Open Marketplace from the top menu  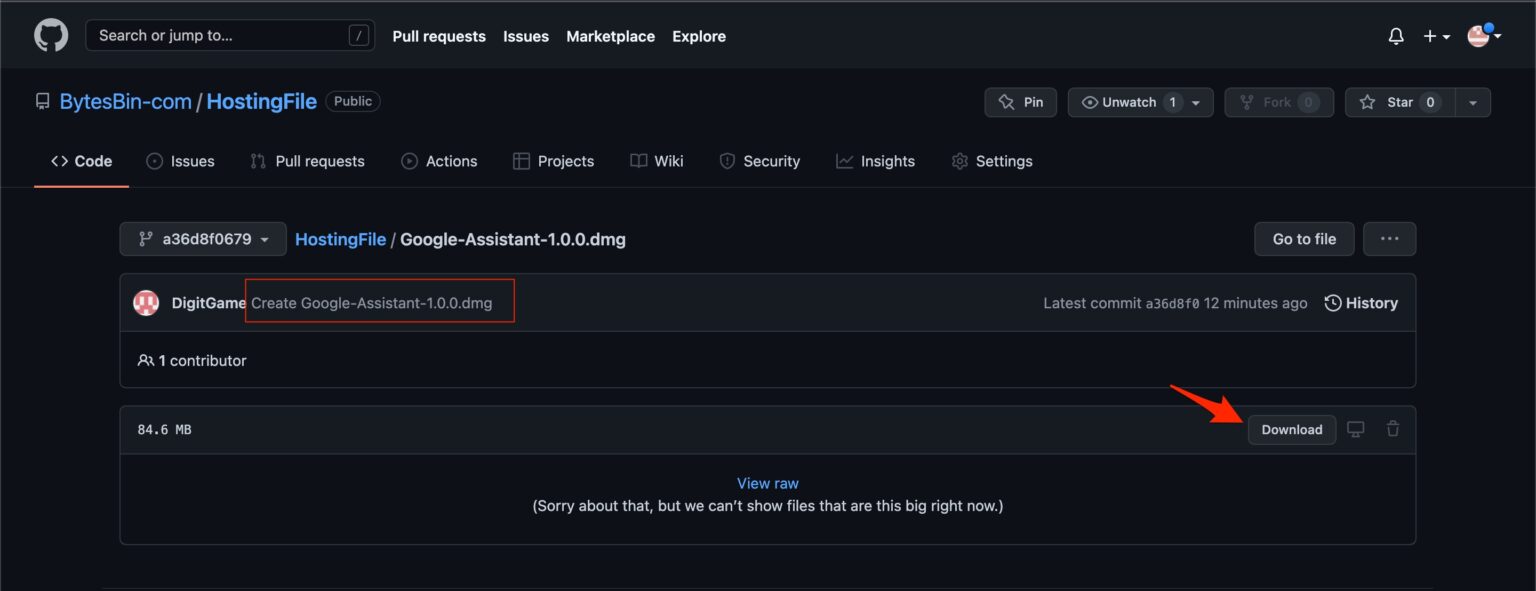point(610,35)
